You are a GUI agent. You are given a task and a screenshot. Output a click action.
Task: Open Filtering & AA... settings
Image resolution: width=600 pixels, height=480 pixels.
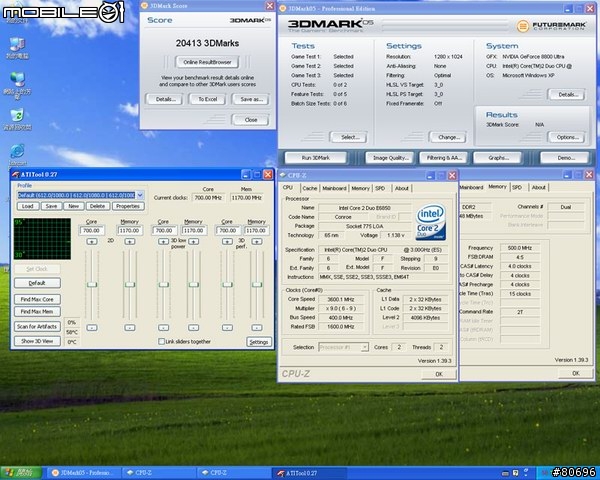(444, 158)
